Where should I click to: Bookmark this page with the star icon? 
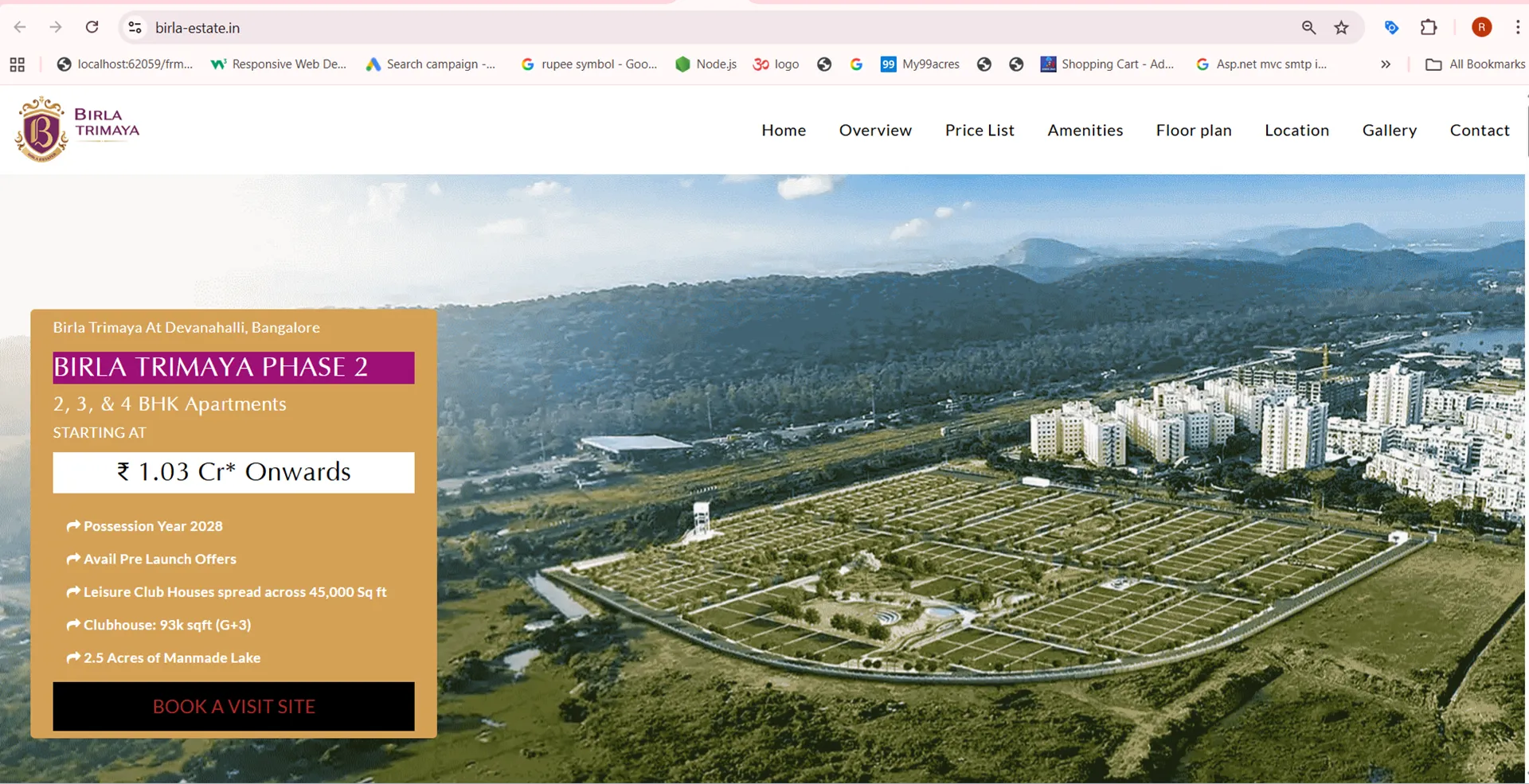click(1341, 28)
